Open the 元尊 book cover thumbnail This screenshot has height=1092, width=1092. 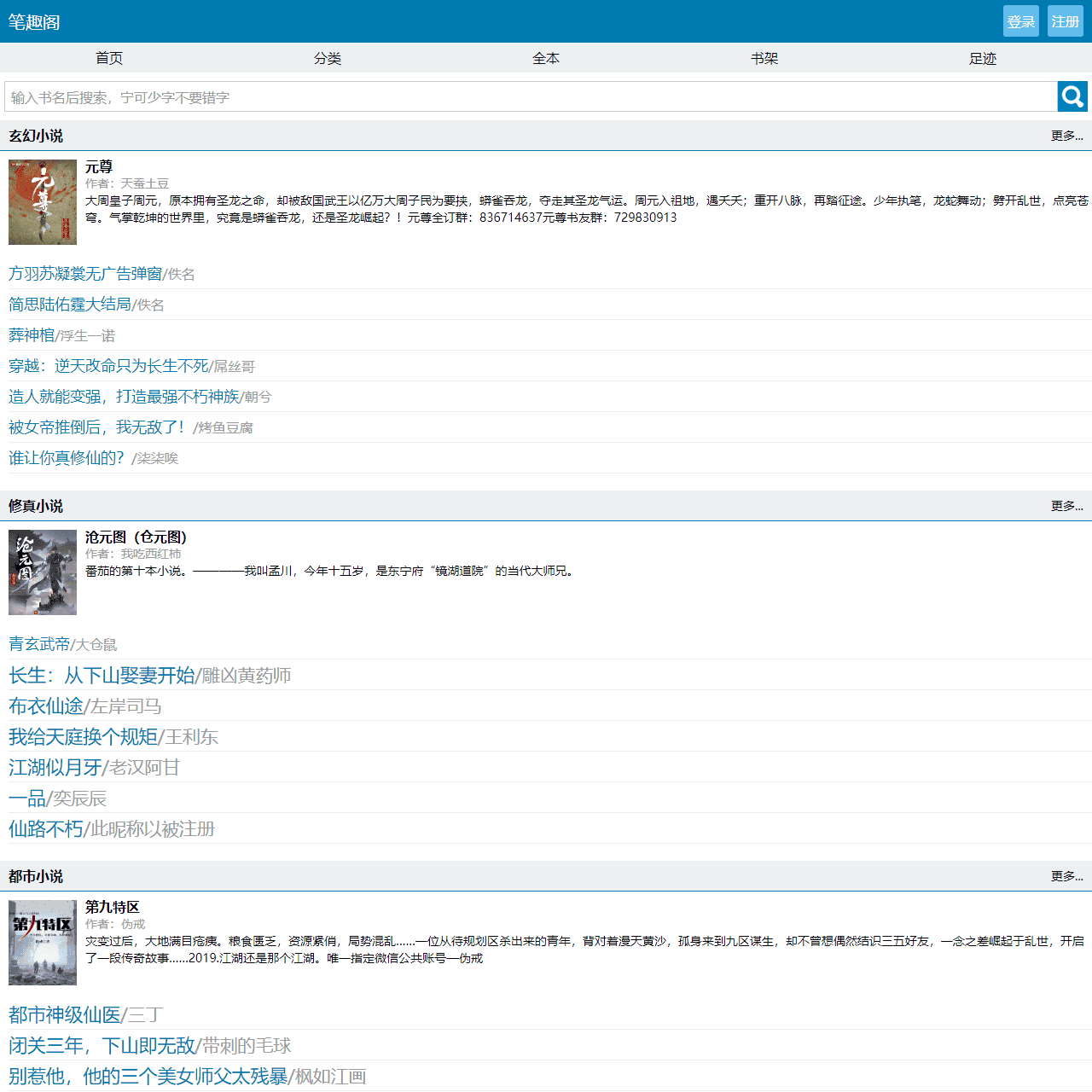coord(43,202)
